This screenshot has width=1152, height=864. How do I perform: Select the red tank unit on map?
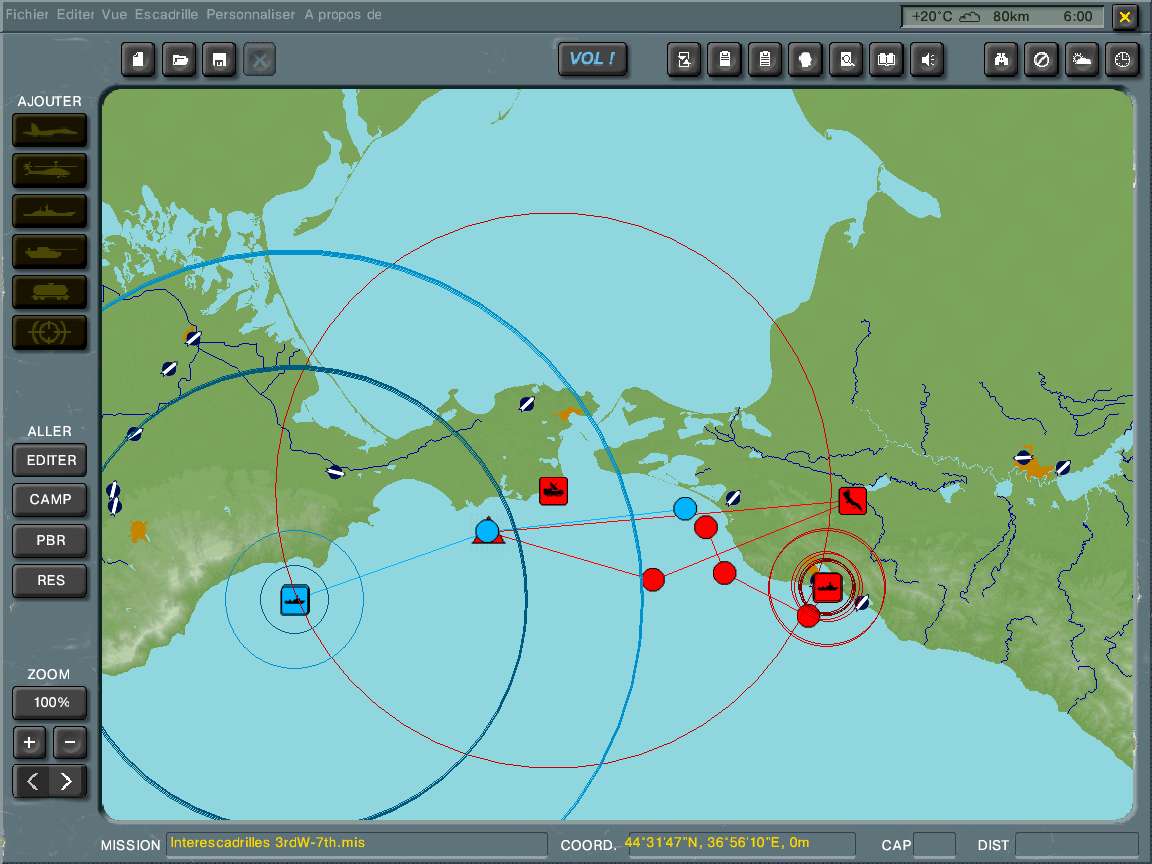click(553, 491)
